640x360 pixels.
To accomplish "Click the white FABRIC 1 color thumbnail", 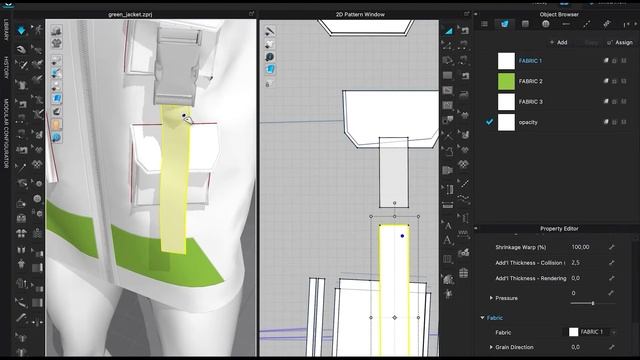I will pos(506,61).
